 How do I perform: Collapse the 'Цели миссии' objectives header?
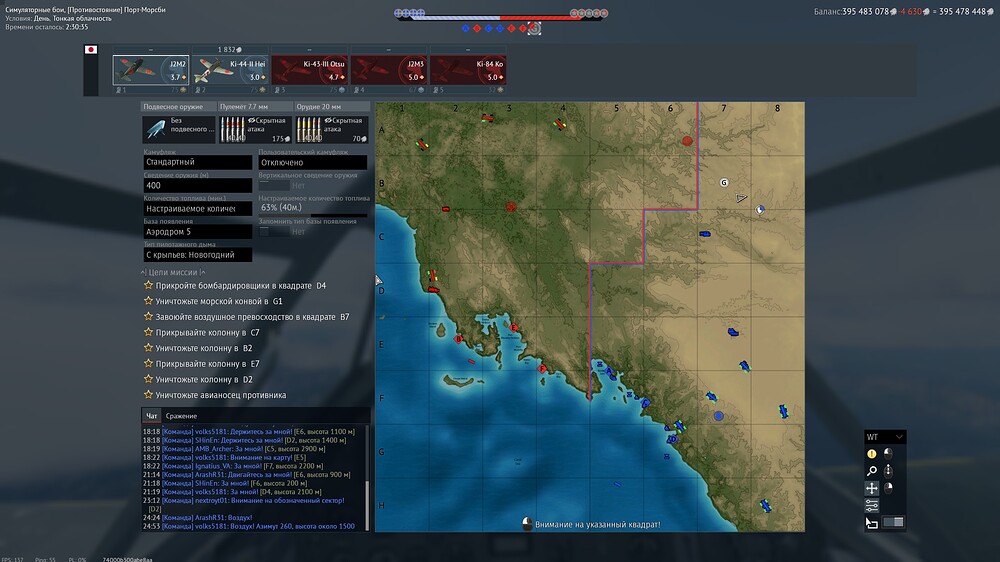[173, 272]
